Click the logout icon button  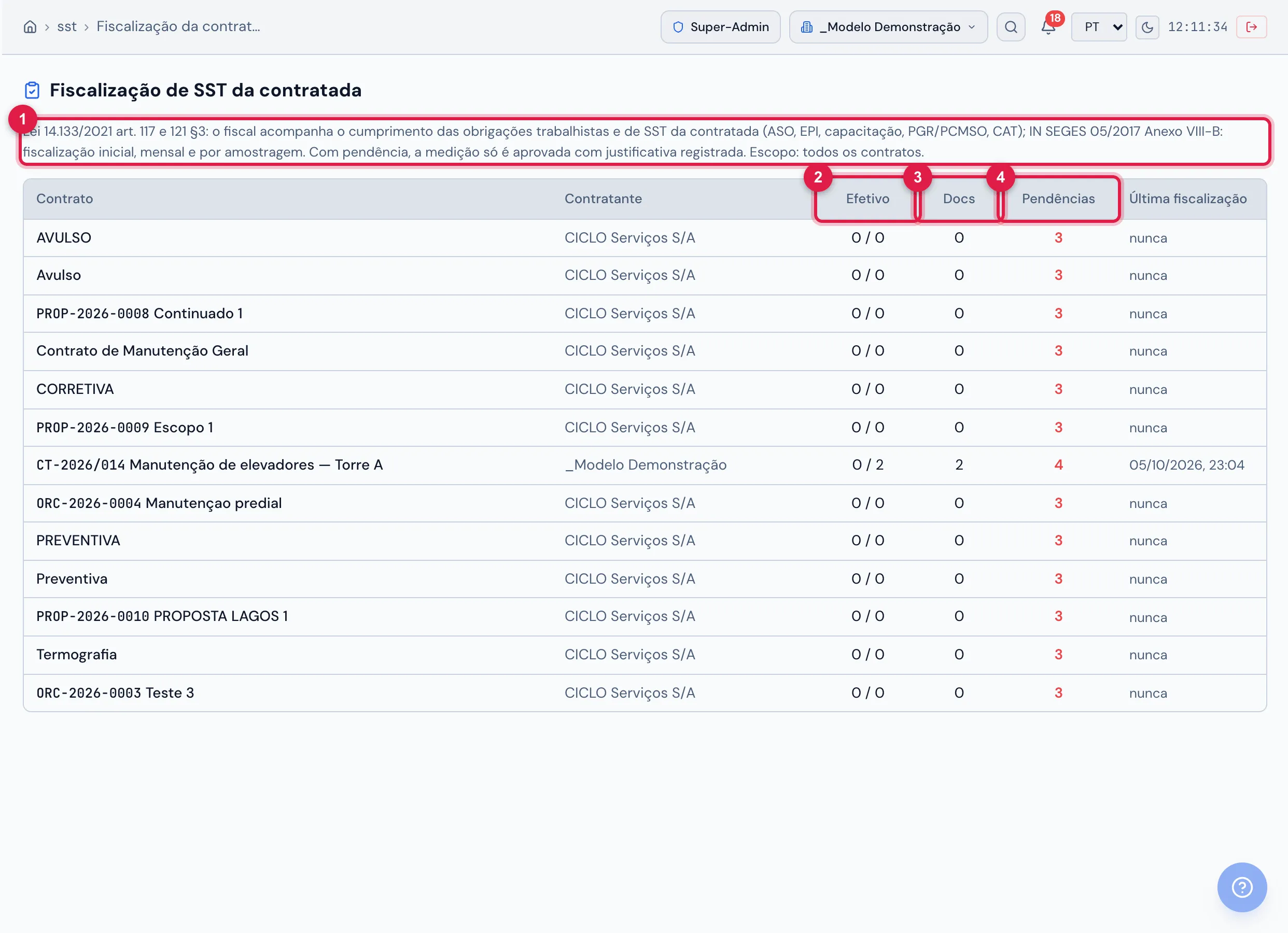(1251, 26)
